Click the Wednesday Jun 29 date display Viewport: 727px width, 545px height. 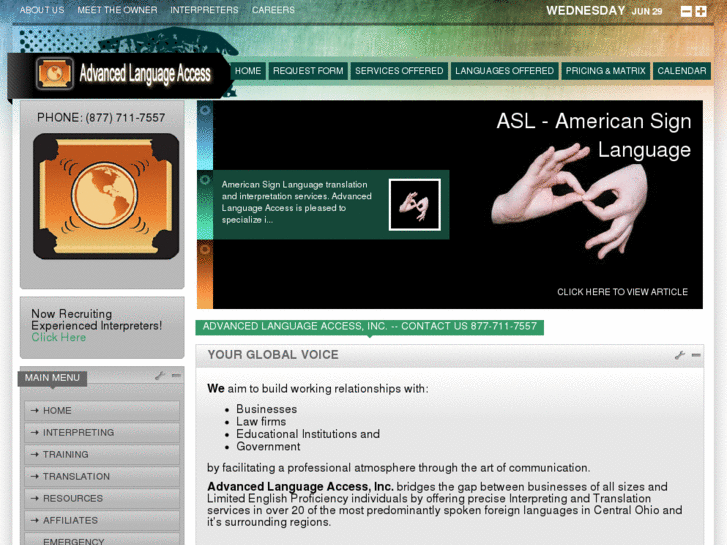[604, 11]
